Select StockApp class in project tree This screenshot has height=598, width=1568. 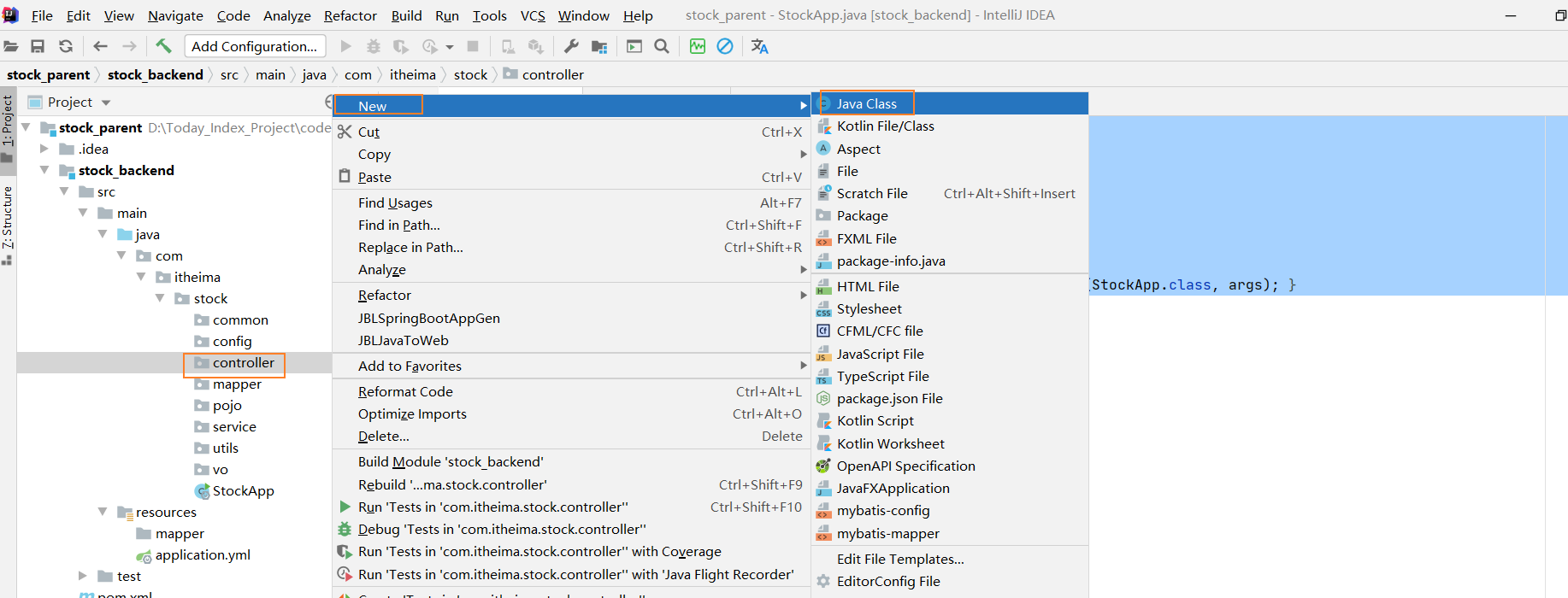[x=243, y=491]
